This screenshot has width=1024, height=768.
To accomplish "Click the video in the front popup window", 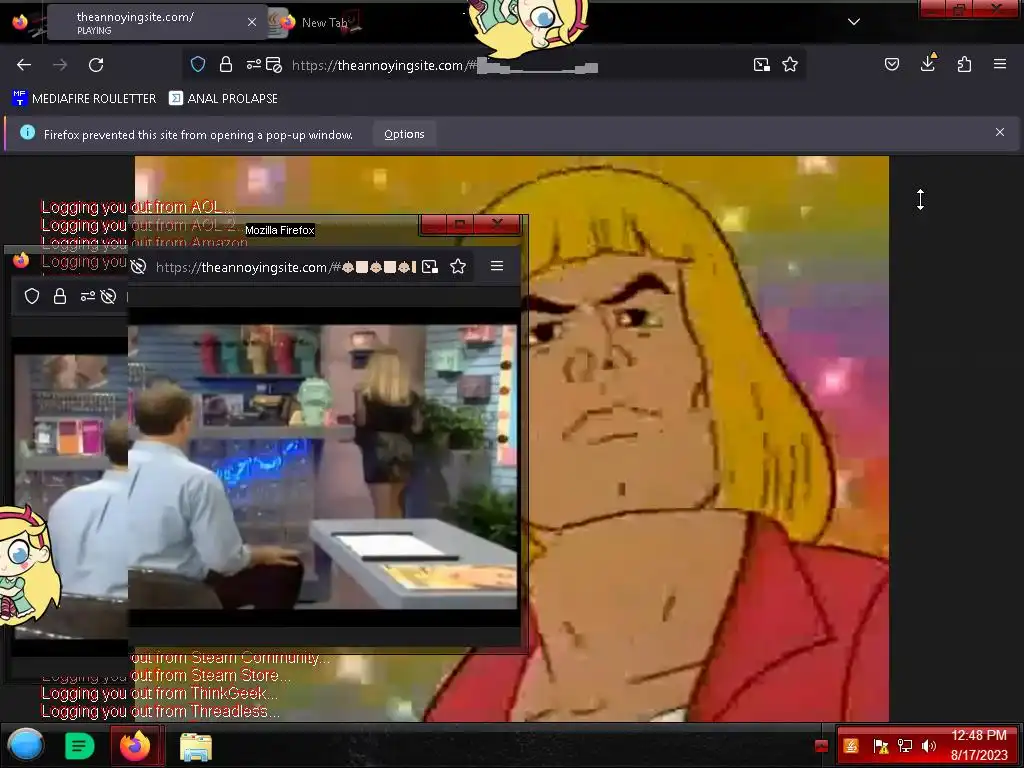I will (x=323, y=467).
